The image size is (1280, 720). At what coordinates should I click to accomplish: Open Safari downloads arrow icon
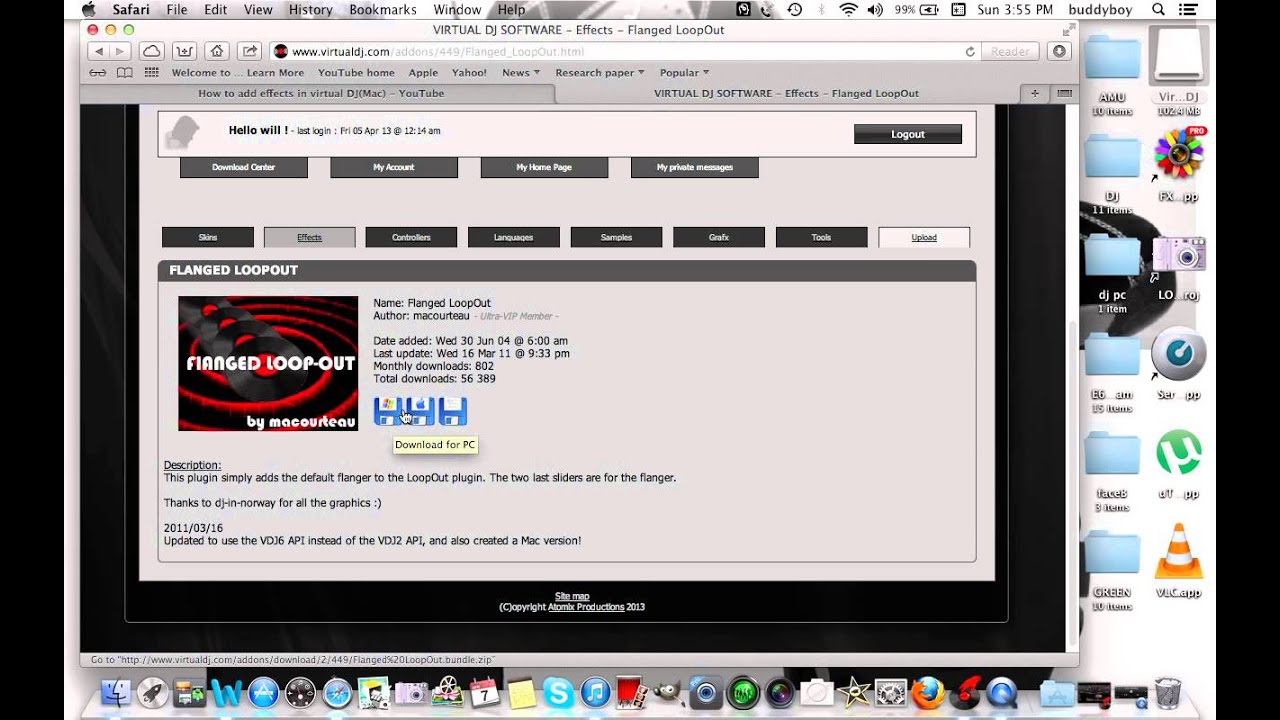1060,51
